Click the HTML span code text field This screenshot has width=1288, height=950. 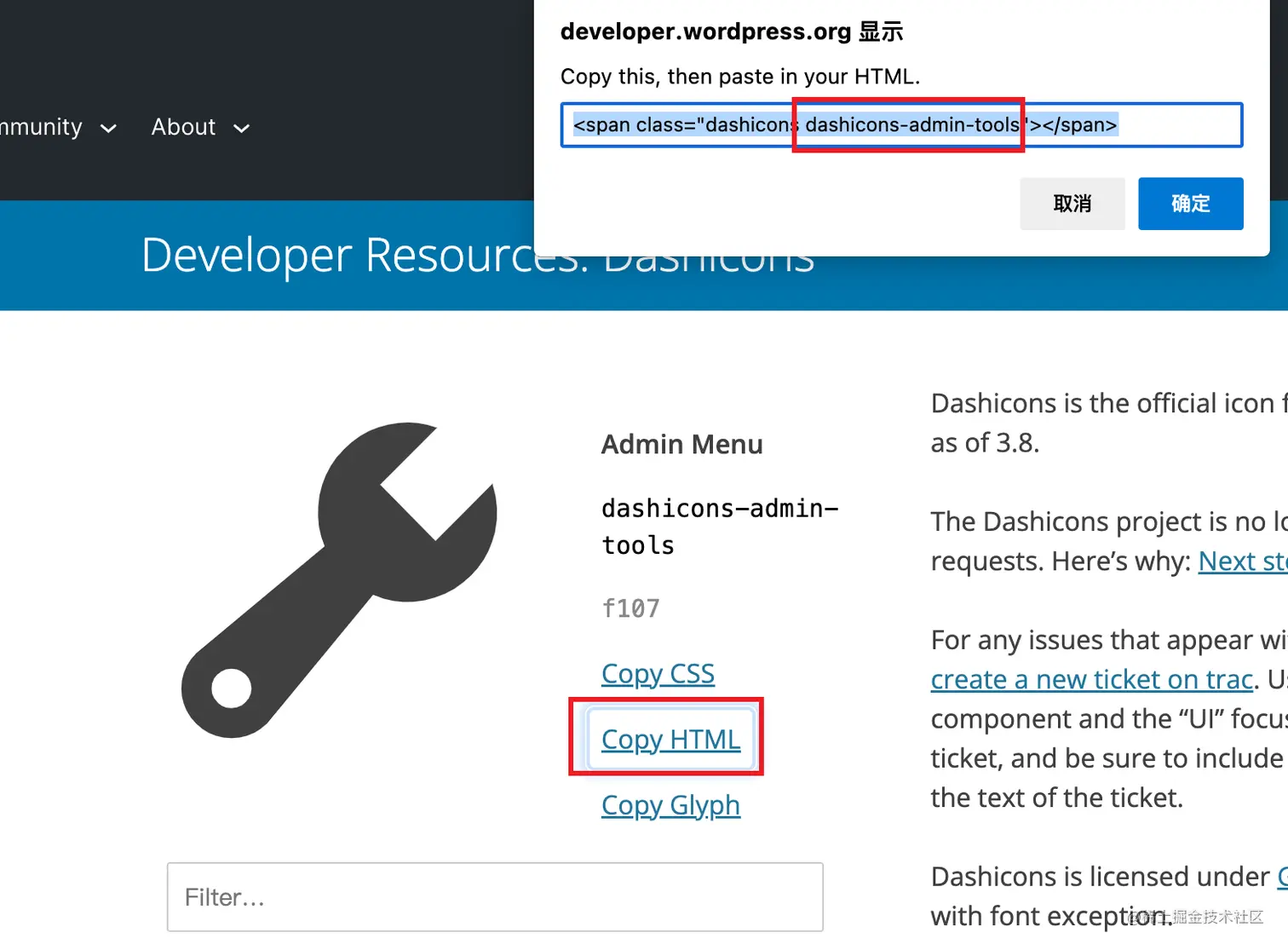(901, 125)
